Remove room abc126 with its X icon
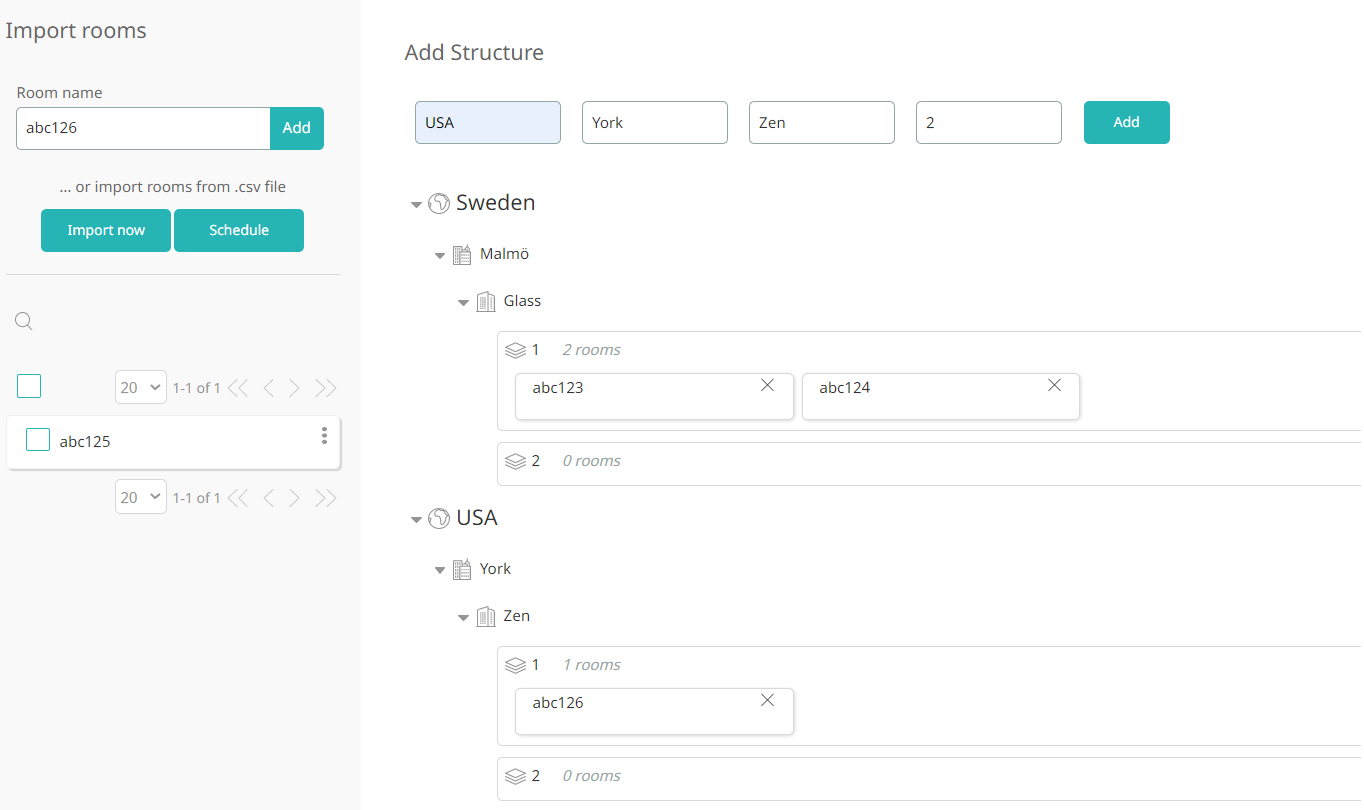The height and width of the screenshot is (810, 1364). pyautogui.click(x=767, y=700)
